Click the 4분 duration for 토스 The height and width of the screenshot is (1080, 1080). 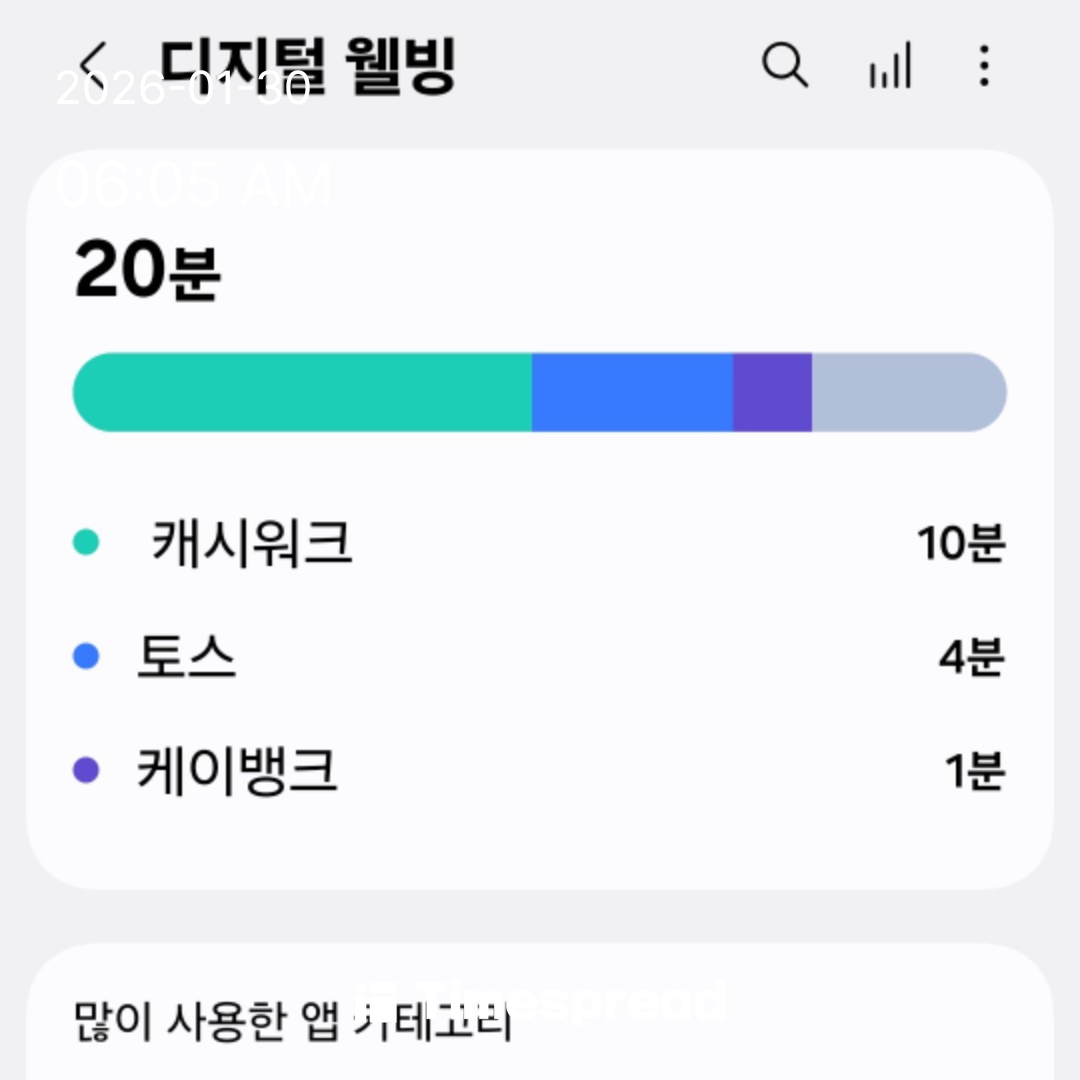970,657
